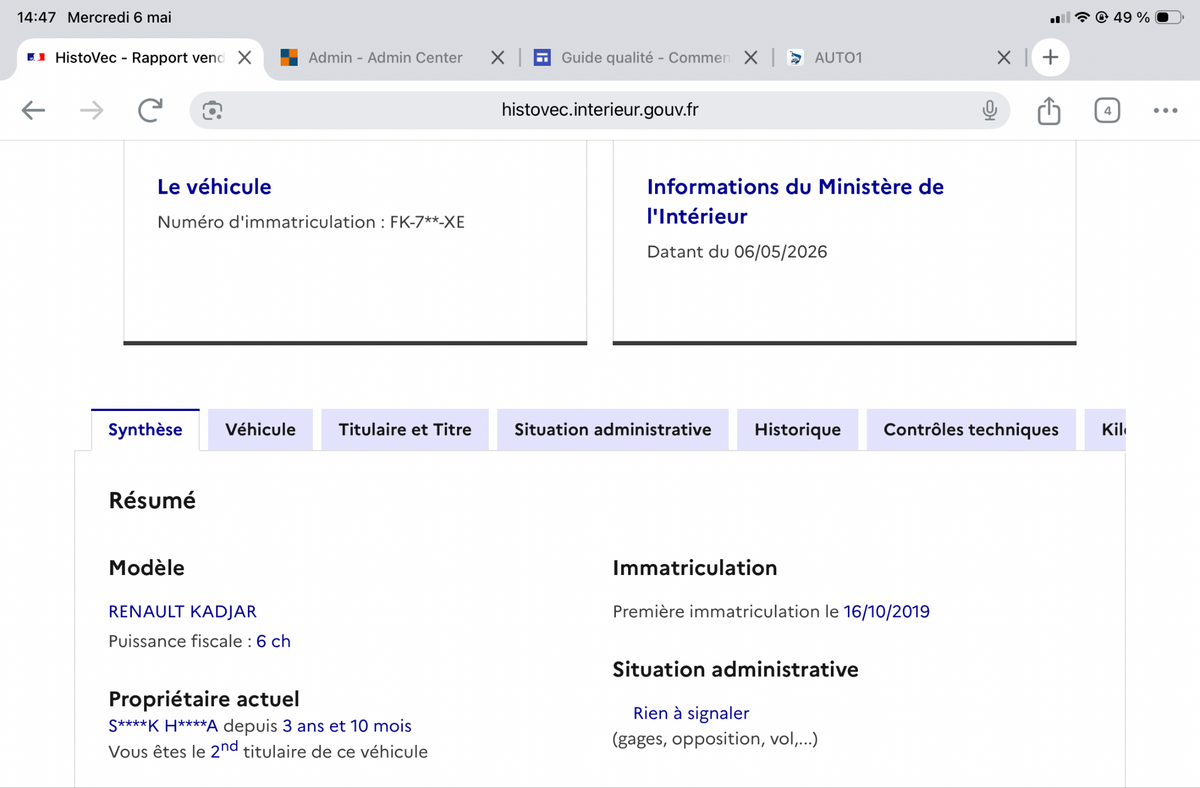The image size is (1200, 788).
Task: Focus the histovec.interieur.gouv.fr address bar
Action: (x=600, y=110)
